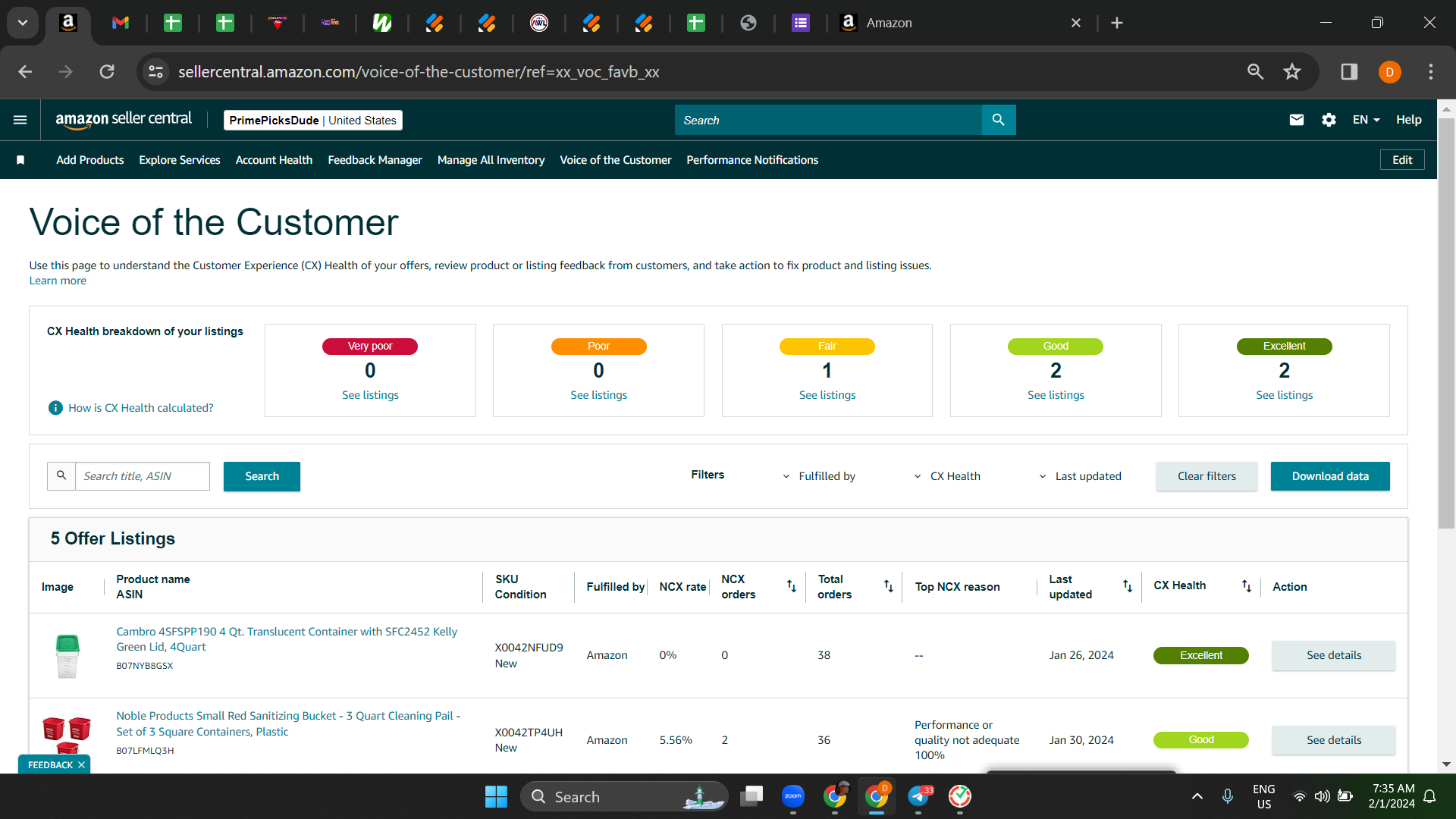Open Telegram from the taskbar

pos(918,796)
